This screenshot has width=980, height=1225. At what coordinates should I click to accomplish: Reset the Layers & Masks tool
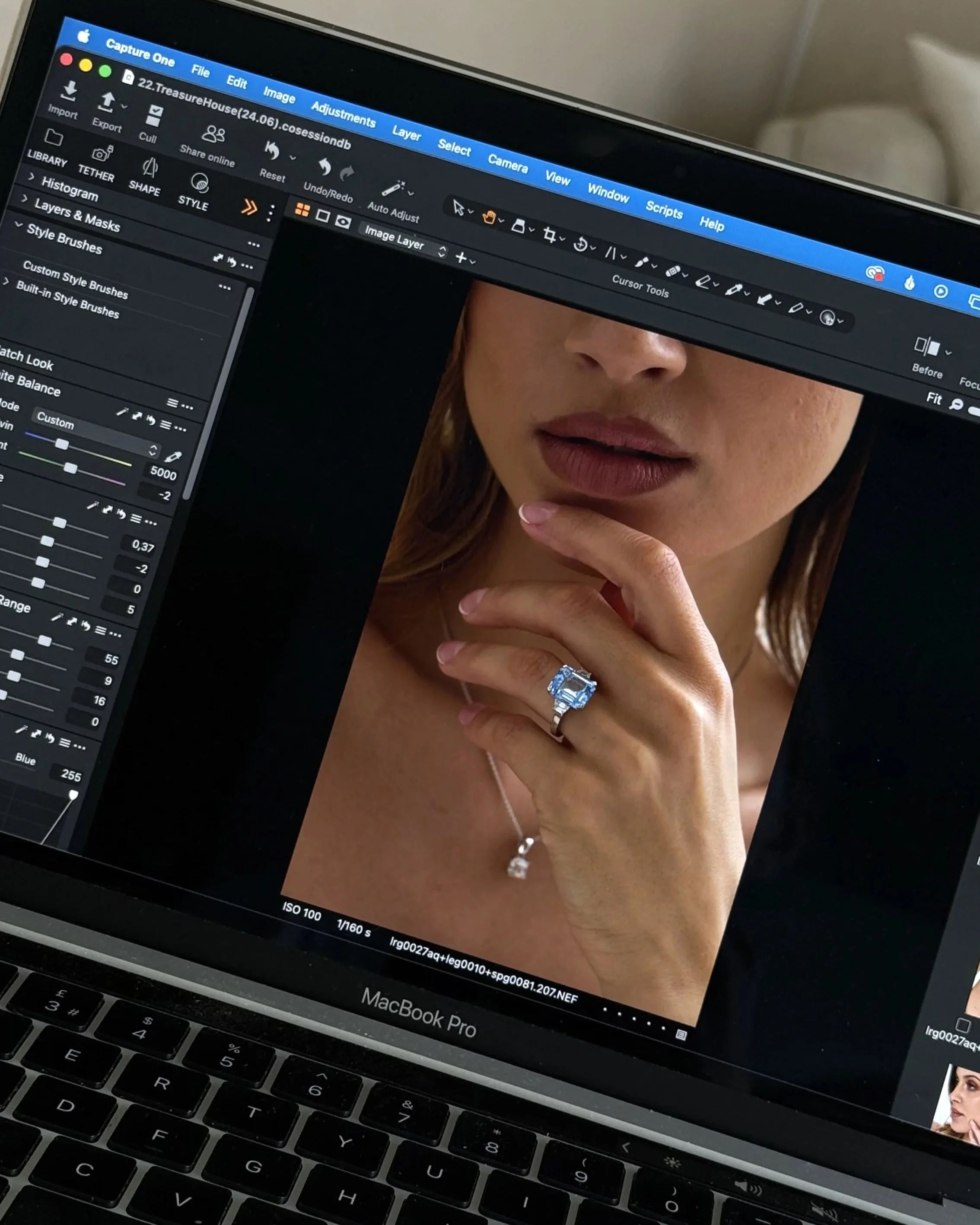(x=232, y=262)
